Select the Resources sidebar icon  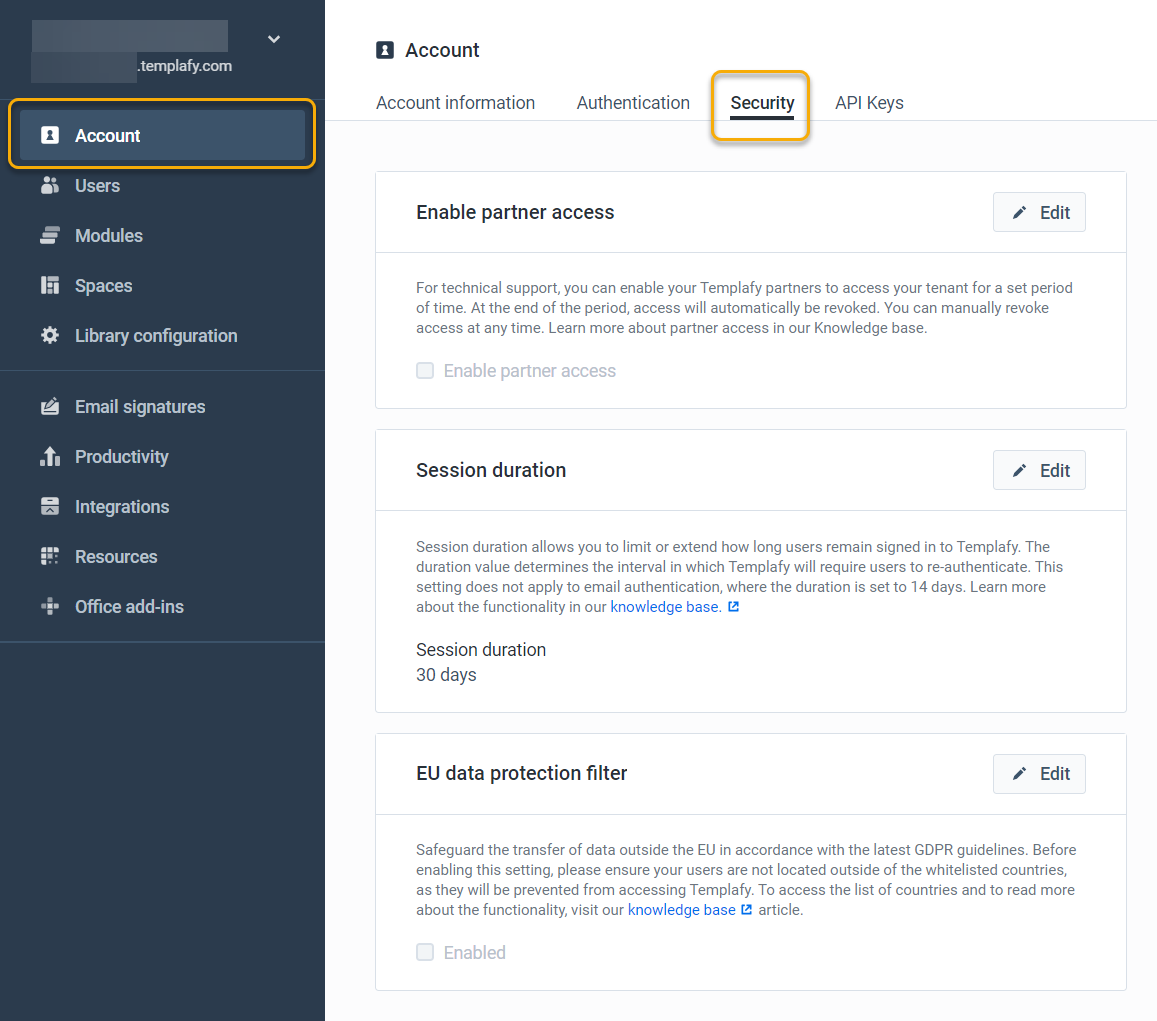[x=49, y=556]
